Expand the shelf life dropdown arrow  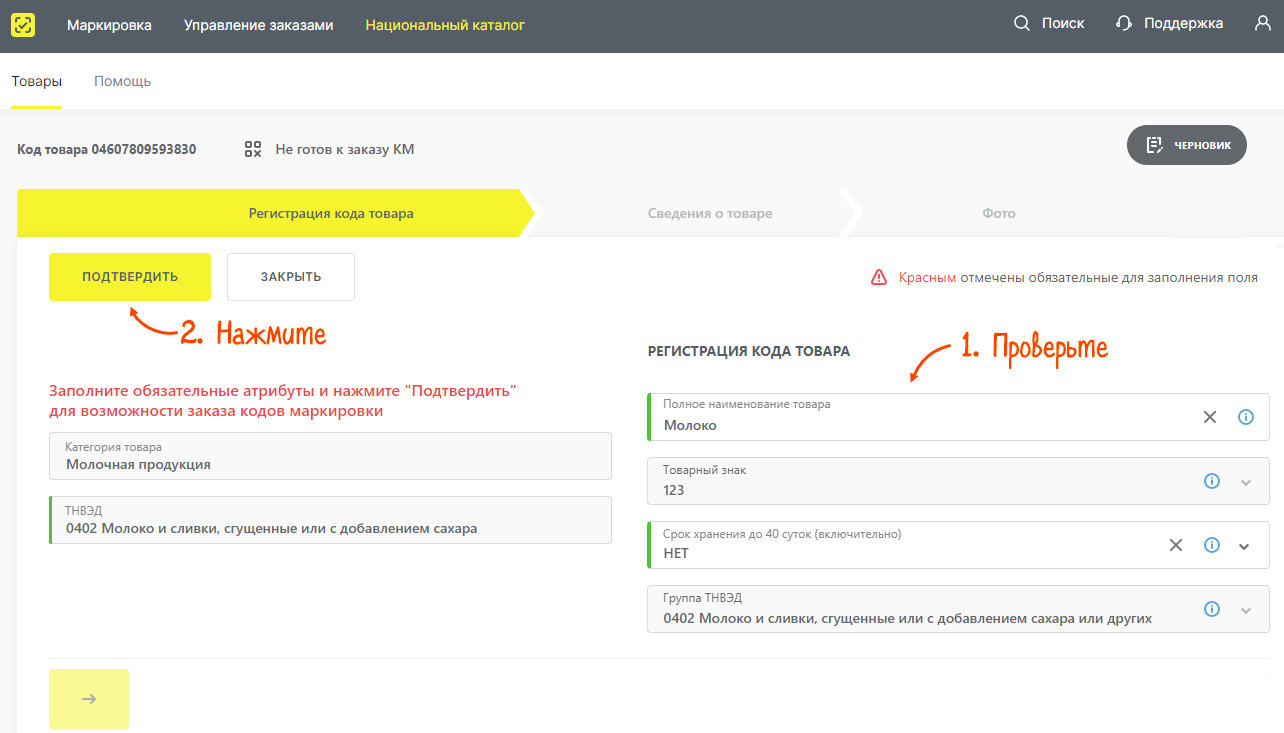[1245, 546]
